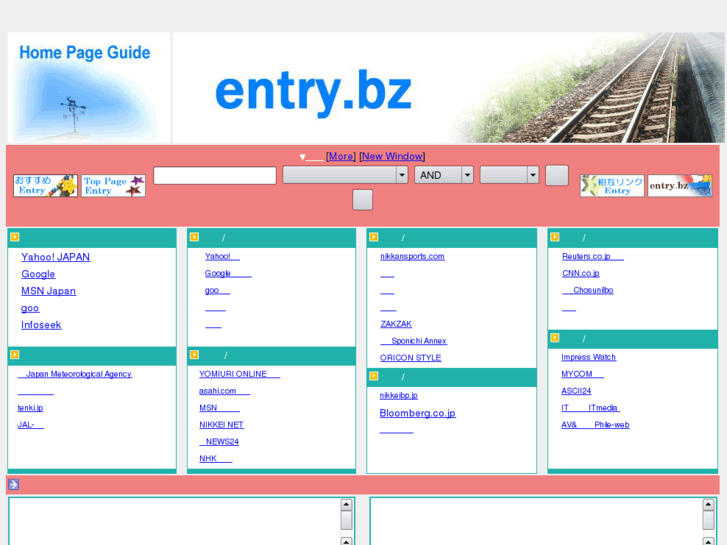Viewport: 727px width, 545px height.
Task: Open ORICON STYLE link
Action: (410, 358)
